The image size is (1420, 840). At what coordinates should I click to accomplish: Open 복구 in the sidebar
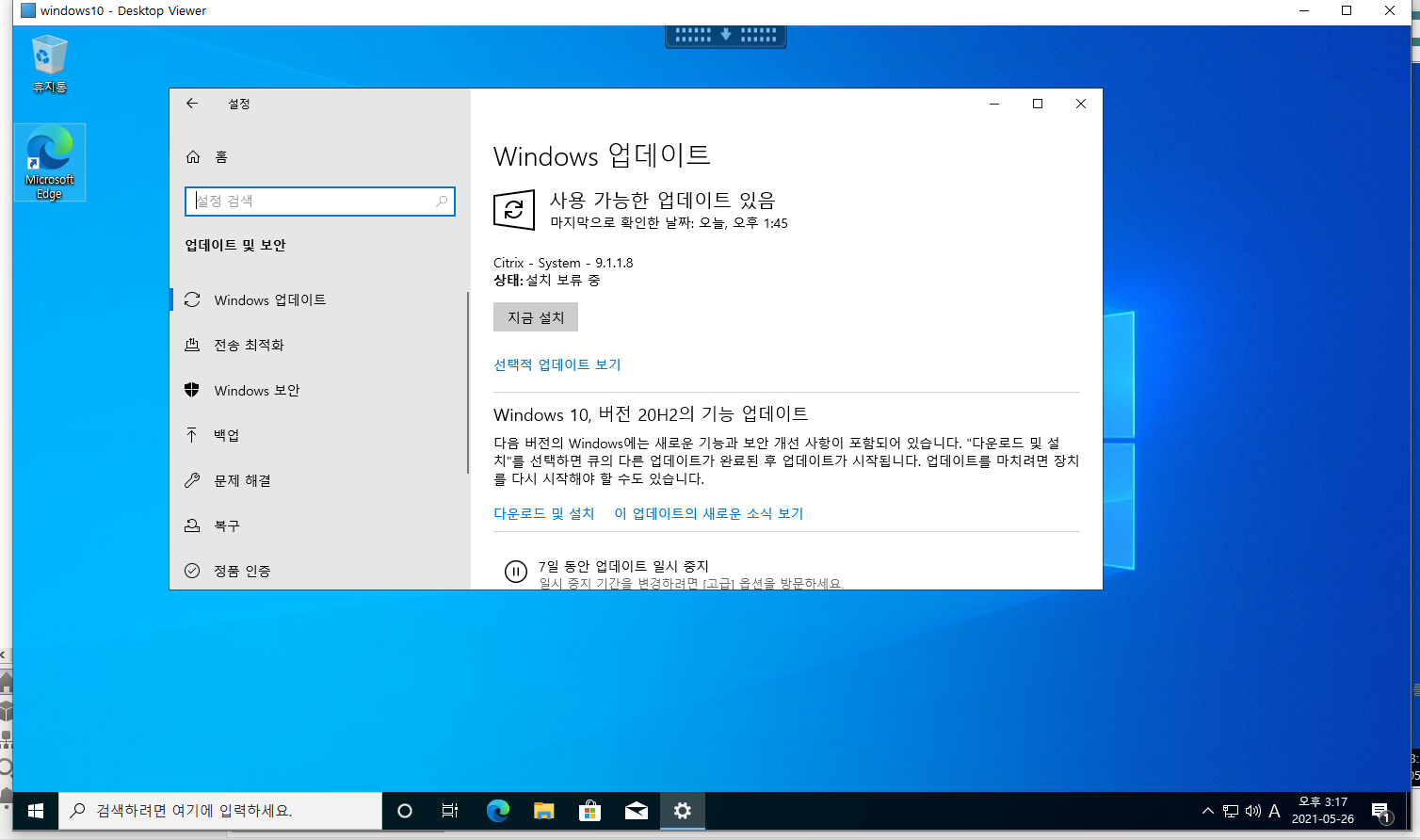[x=318, y=525]
